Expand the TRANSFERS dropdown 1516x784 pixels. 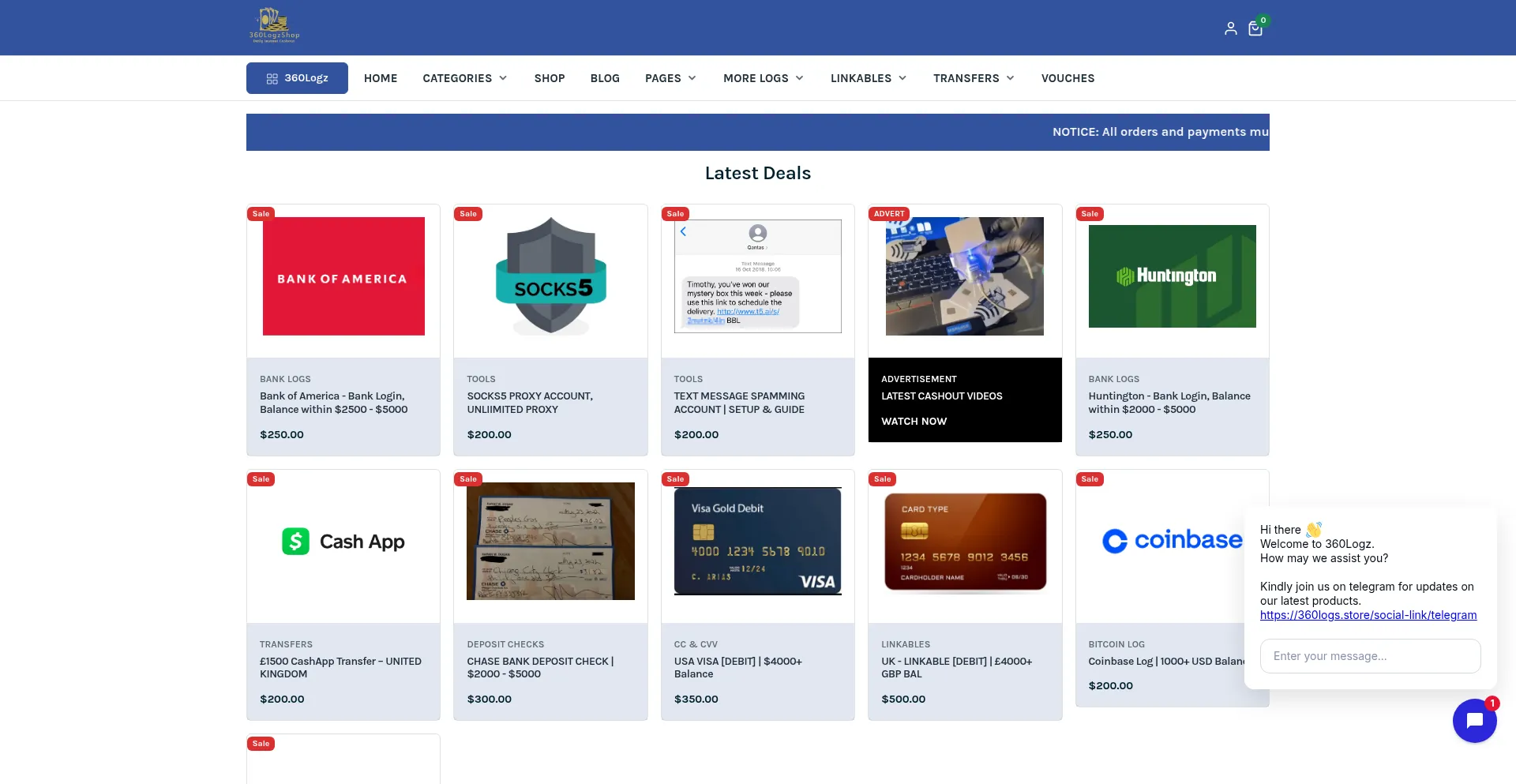point(974,78)
